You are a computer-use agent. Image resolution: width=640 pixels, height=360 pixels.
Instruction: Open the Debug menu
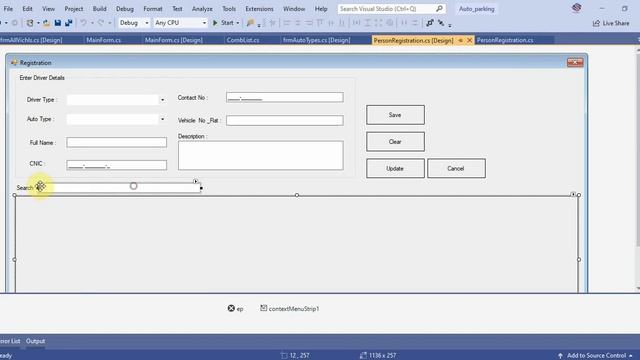tap(124, 9)
